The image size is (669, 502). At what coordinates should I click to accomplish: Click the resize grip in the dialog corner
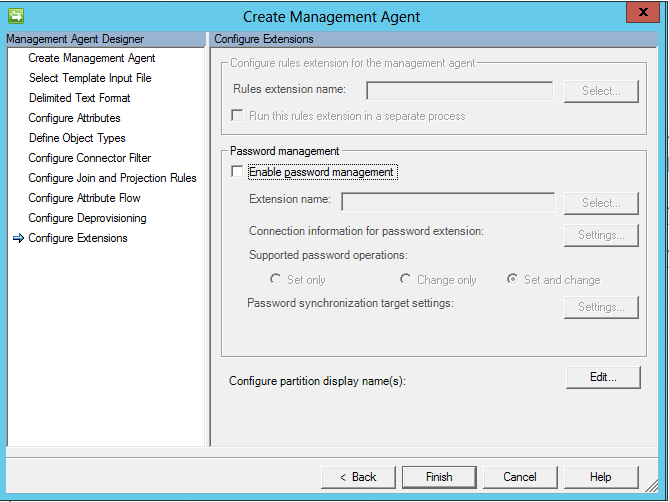(652, 485)
